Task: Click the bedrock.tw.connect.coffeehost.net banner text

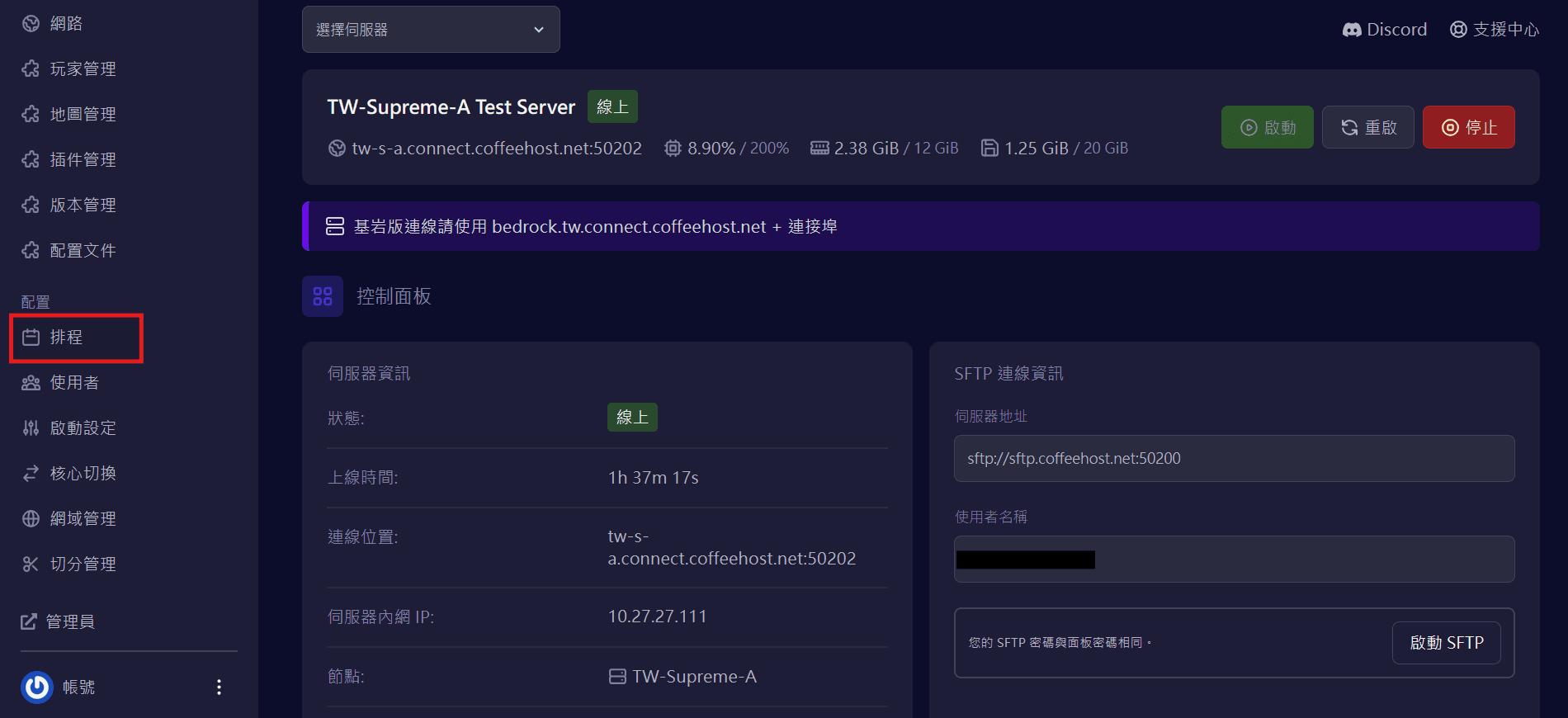Action: [629, 226]
